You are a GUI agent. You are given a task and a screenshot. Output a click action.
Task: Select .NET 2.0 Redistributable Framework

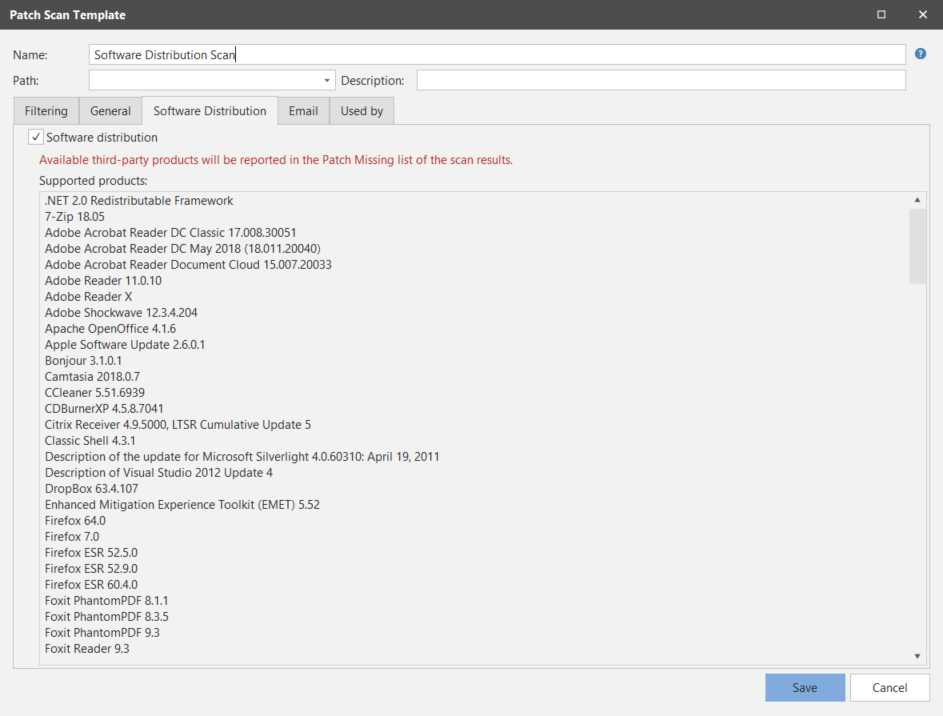139,200
